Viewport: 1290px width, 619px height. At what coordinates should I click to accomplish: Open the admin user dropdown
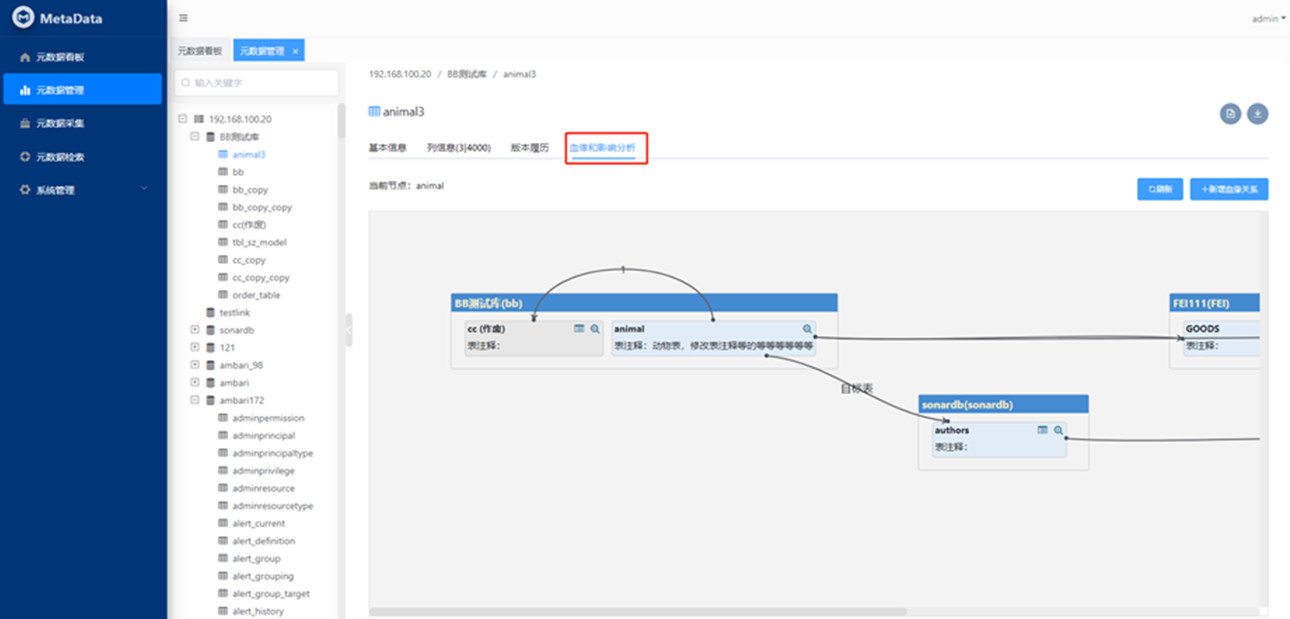[x=1268, y=19]
